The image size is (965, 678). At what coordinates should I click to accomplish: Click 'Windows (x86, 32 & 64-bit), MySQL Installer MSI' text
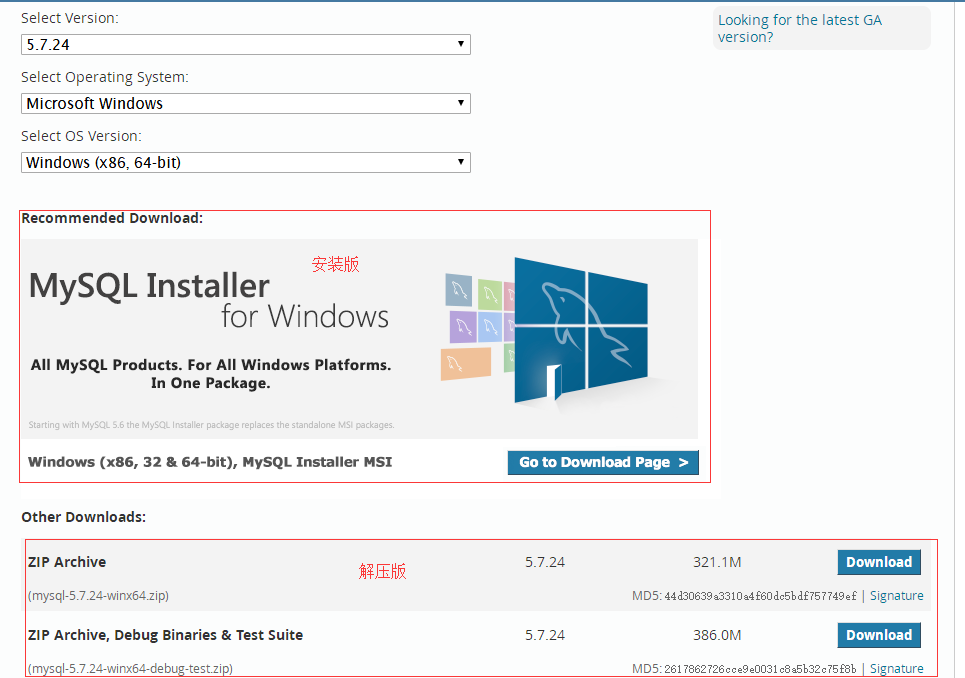click(x=210, y=462)
